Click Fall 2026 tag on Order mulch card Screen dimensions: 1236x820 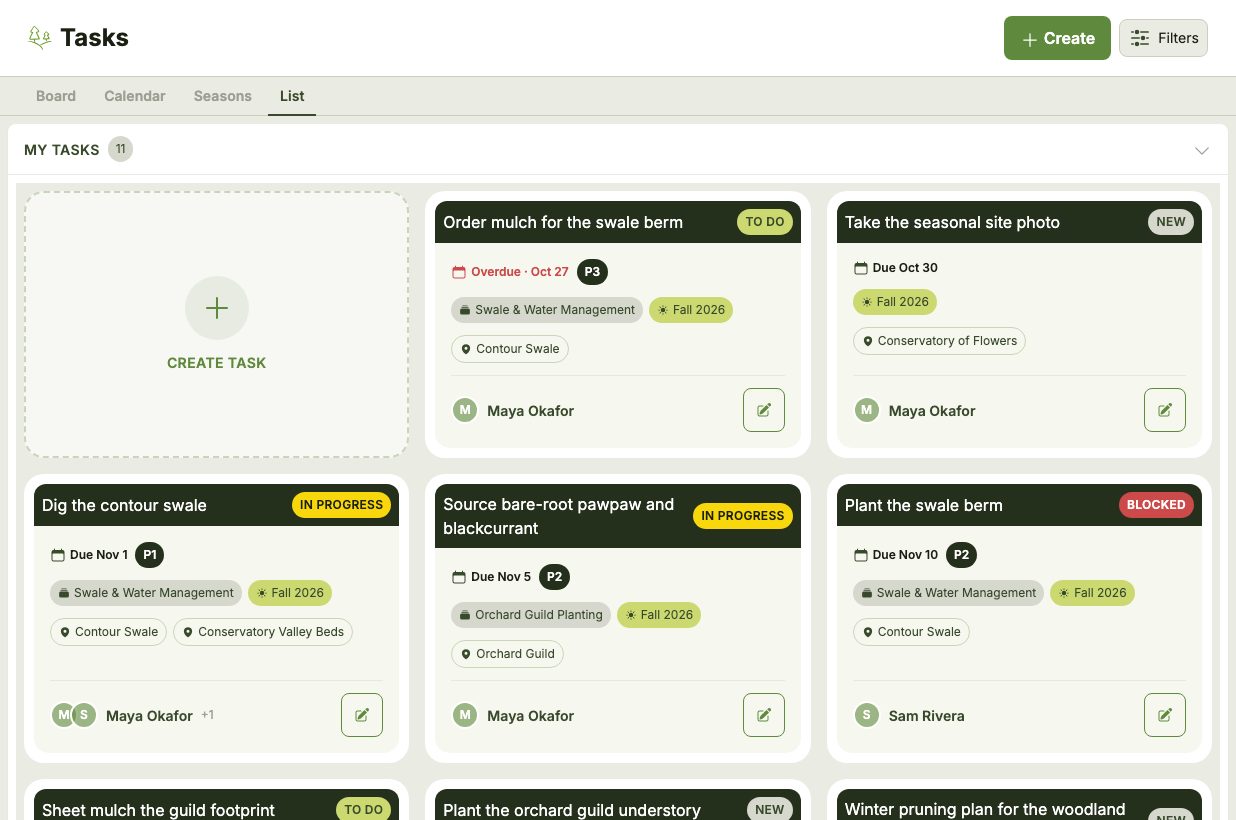point(691,310)
